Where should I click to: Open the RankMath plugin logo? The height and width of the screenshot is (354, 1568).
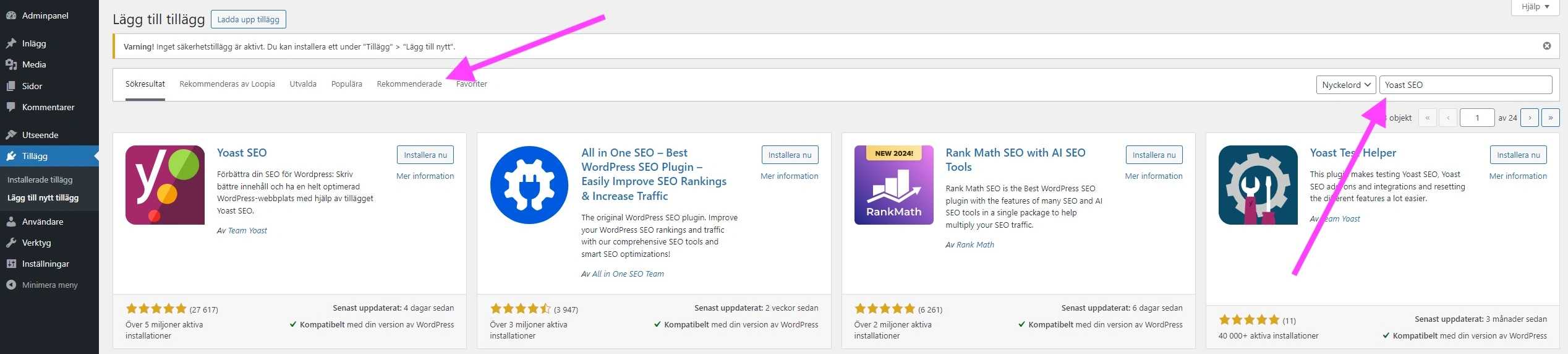coord(894,185)
